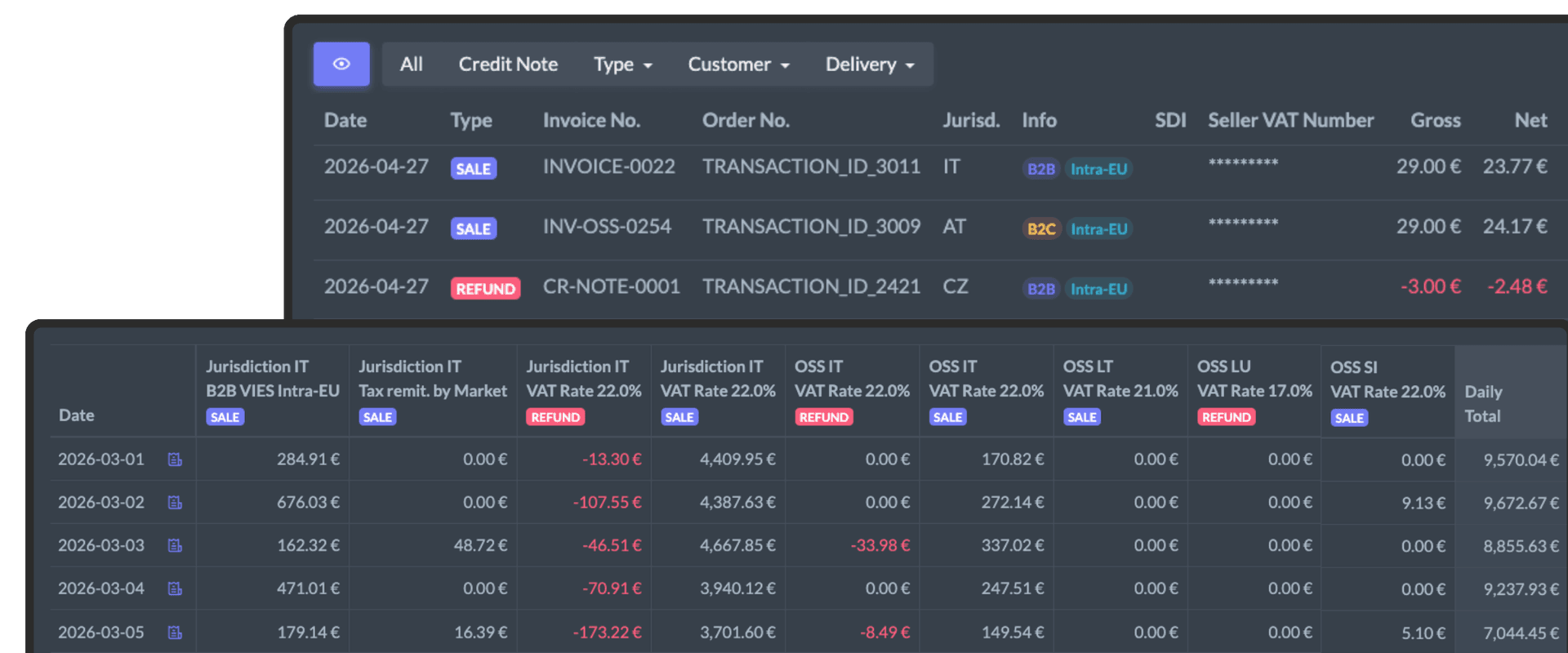1568x653 pixels.
Task: Click Intra-EU badge in CR-NOTE-0001 row
Action: coord(1099,289)
